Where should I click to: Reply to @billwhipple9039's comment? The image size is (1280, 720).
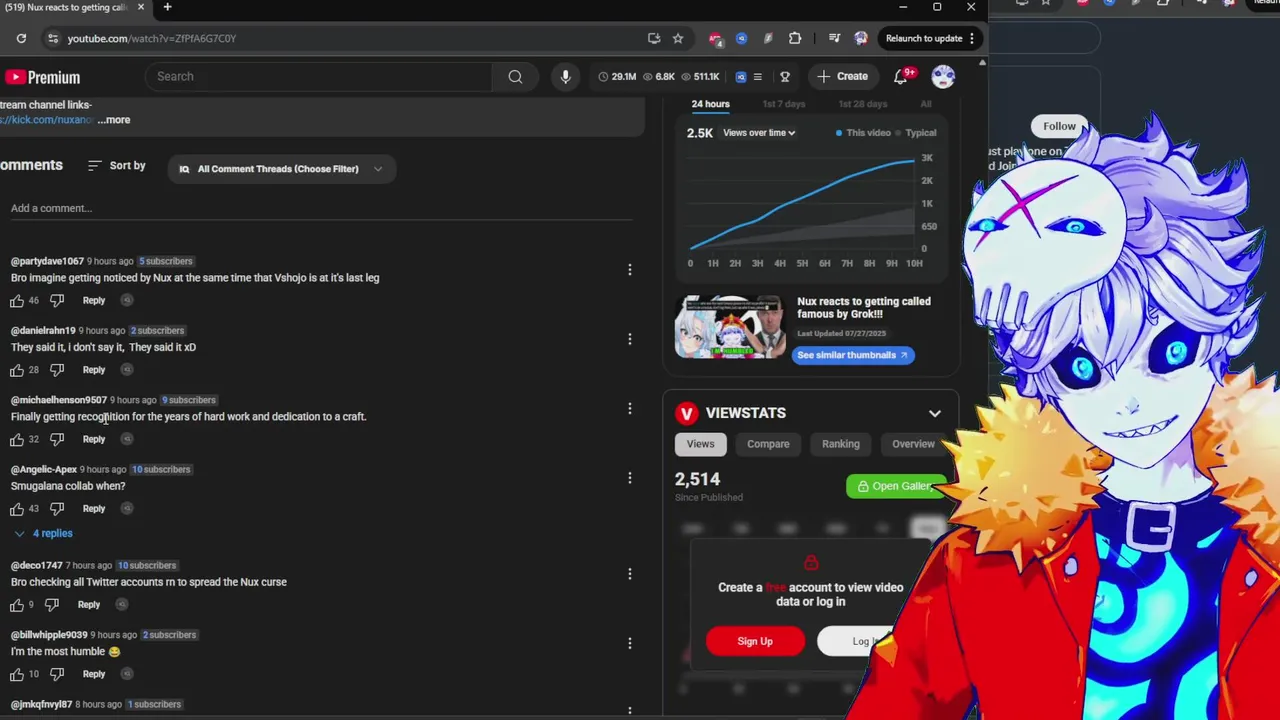(94, 674)
